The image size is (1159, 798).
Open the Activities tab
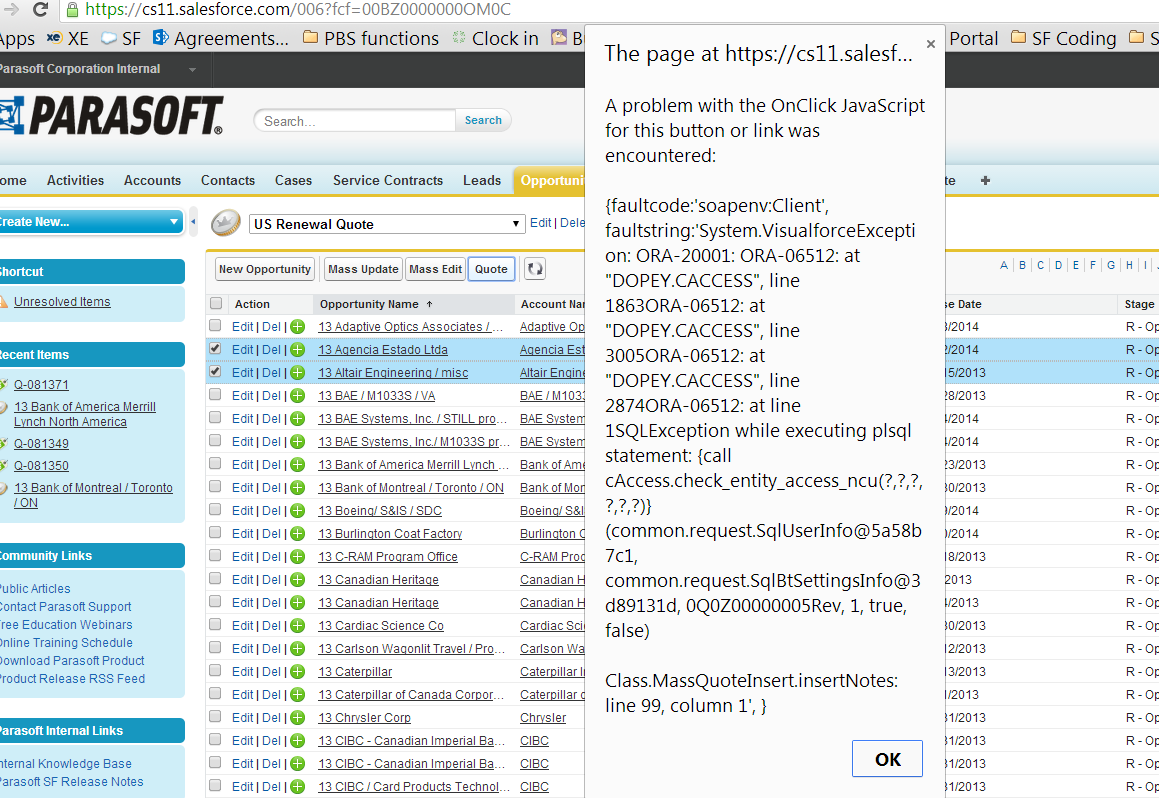[75, 180]
